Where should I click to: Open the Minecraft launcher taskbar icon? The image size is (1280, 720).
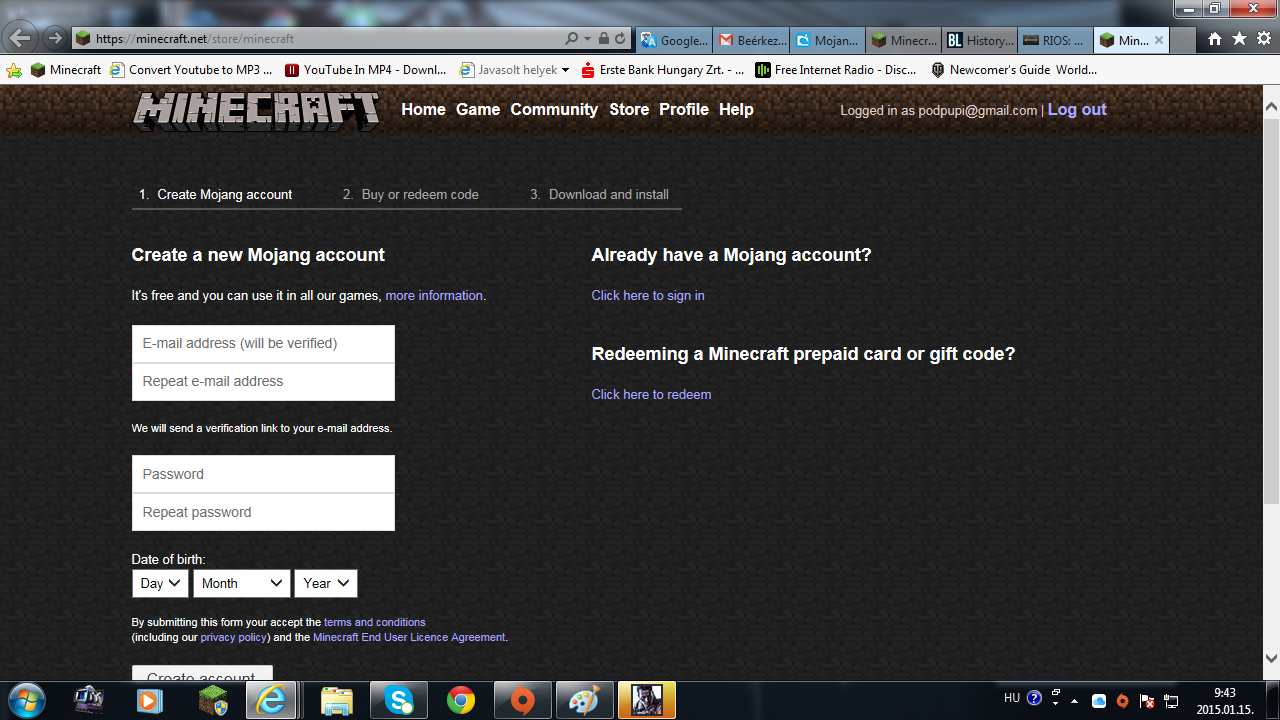(213, 701)
